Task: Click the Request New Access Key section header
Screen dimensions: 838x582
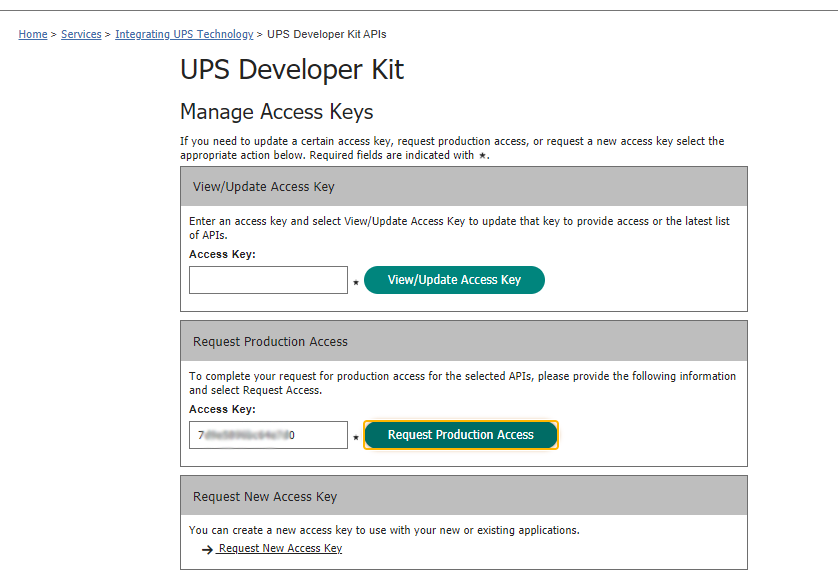Action: [464, 496]
